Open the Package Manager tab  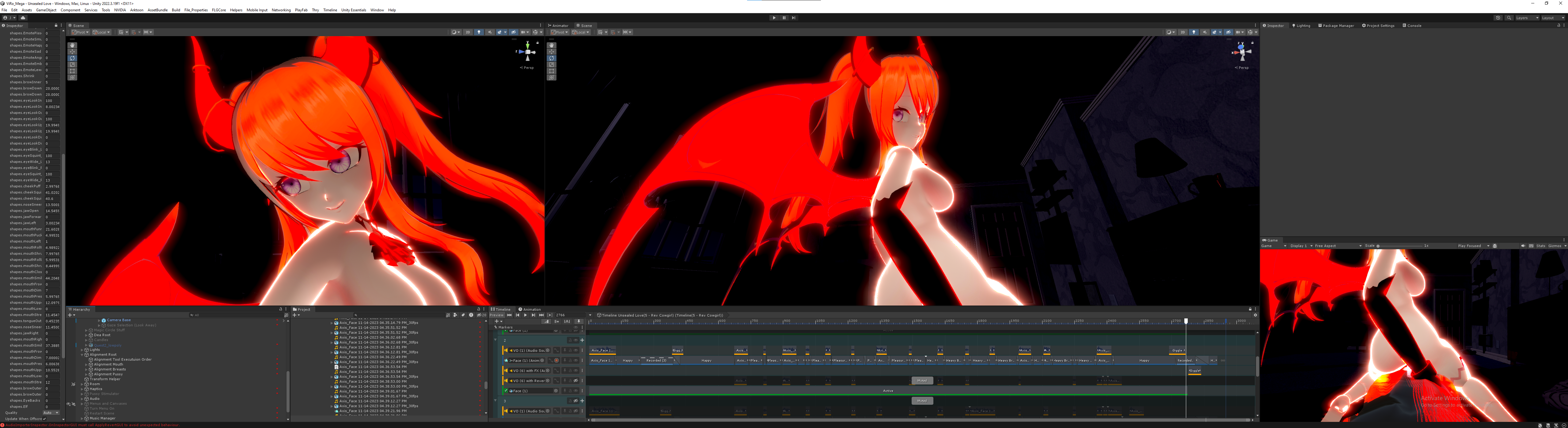pos(1336,25)
